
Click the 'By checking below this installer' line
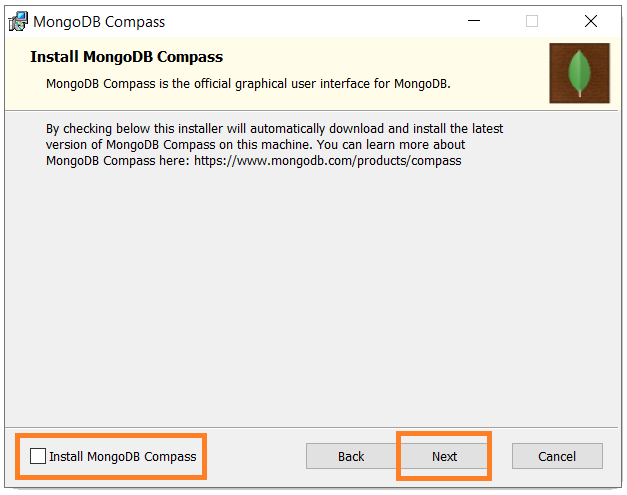(274, 129)
